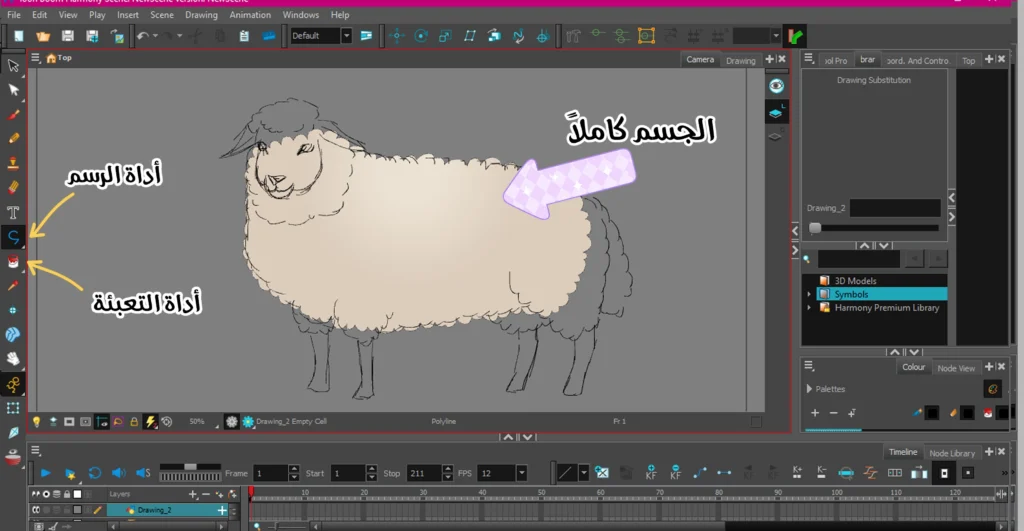Switch to the Drawing view tab

coord(741,60)
